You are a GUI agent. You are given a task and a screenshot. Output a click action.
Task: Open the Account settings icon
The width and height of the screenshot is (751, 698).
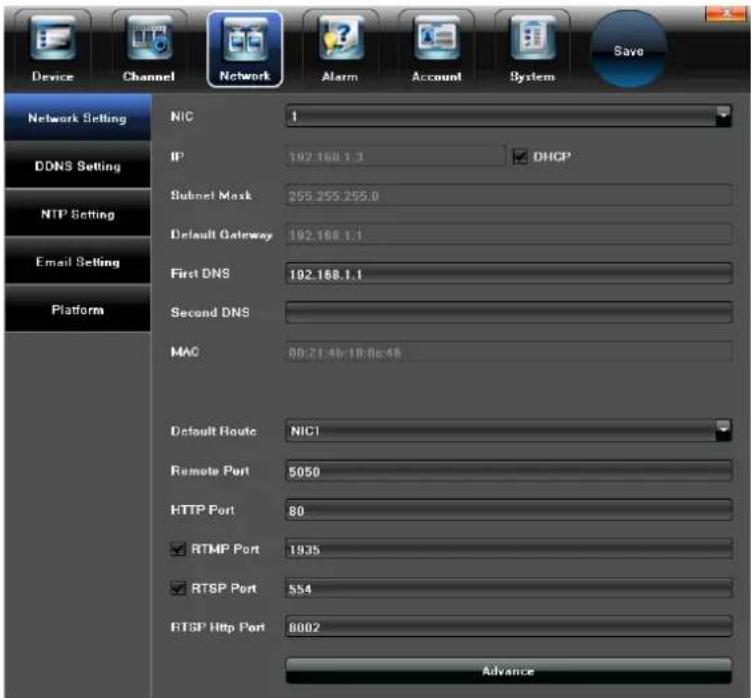coord(436,49)
